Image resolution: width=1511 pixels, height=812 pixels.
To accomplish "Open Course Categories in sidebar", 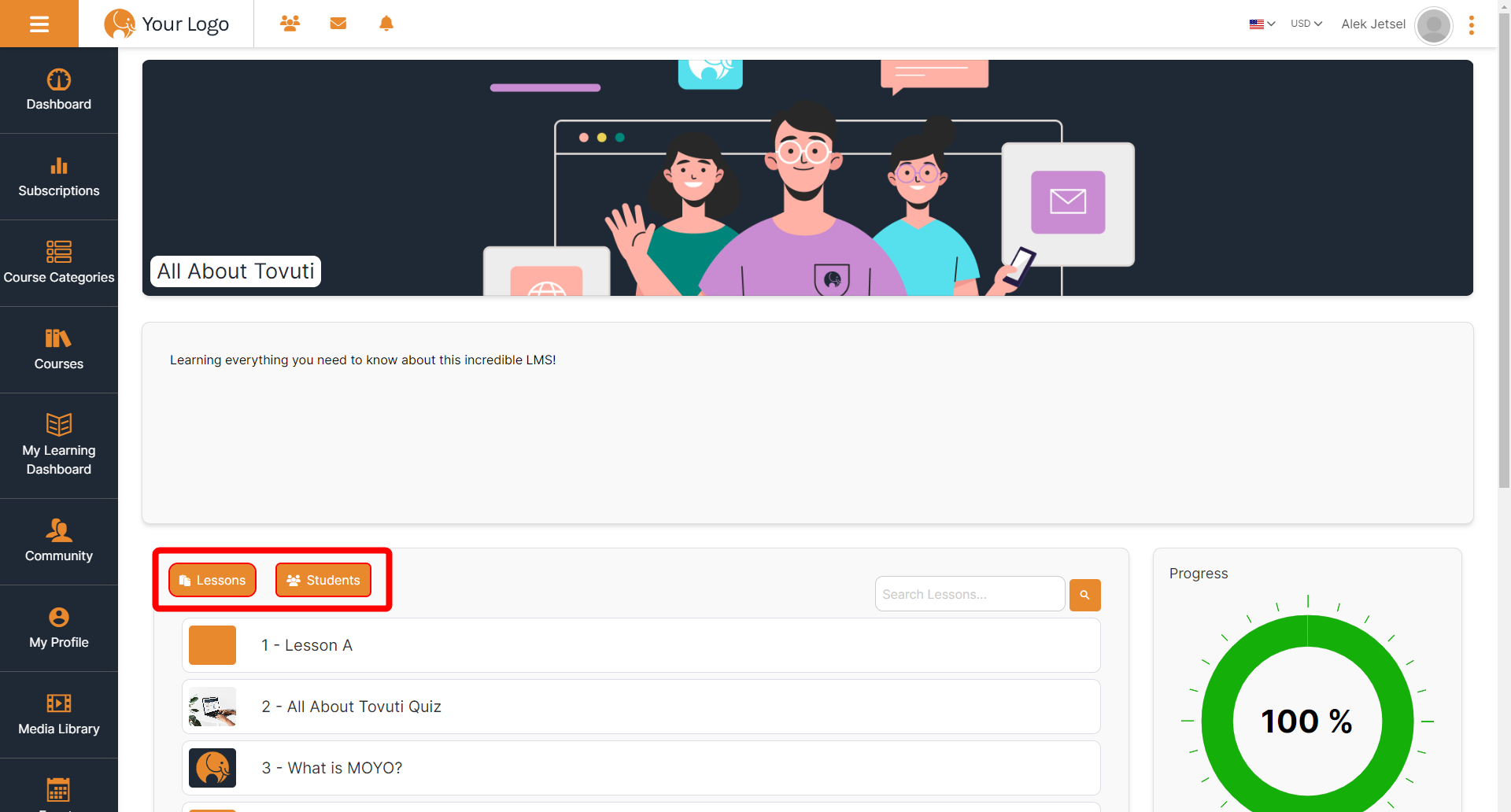I will click(59, 264).
